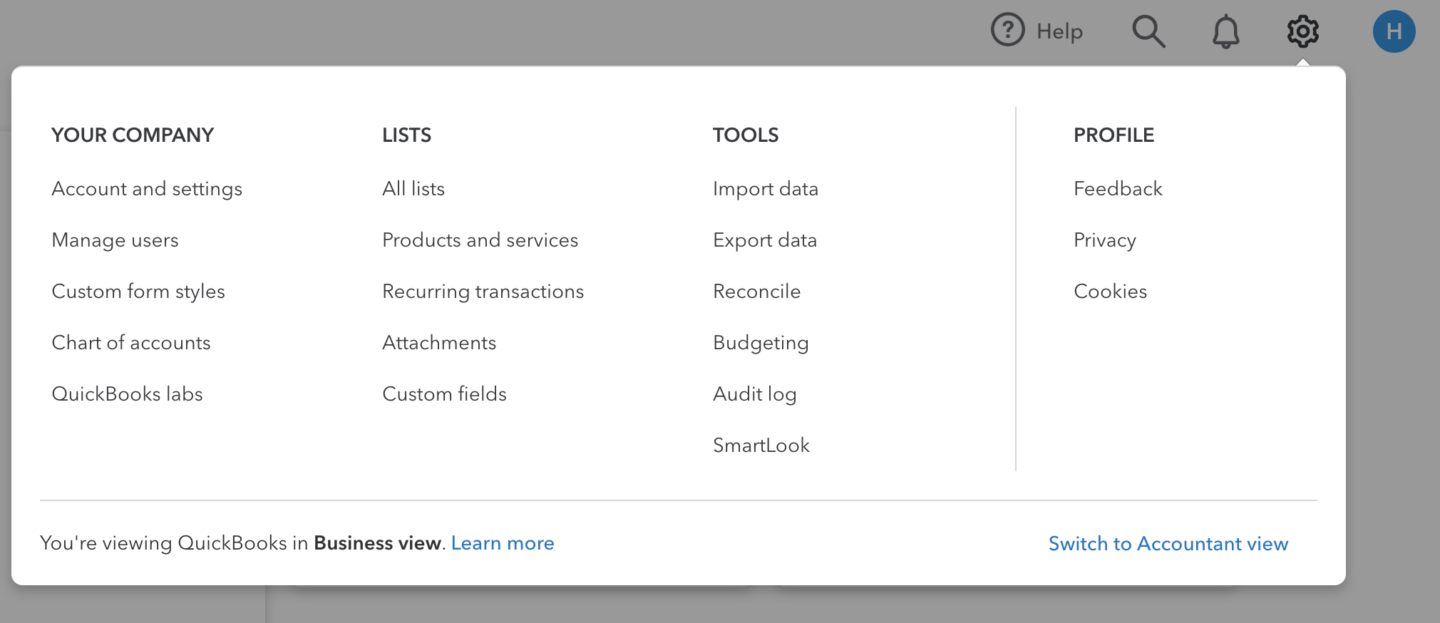The image size is (1440, 623).
Task: View the Audit log
Action: pos(755,393)
